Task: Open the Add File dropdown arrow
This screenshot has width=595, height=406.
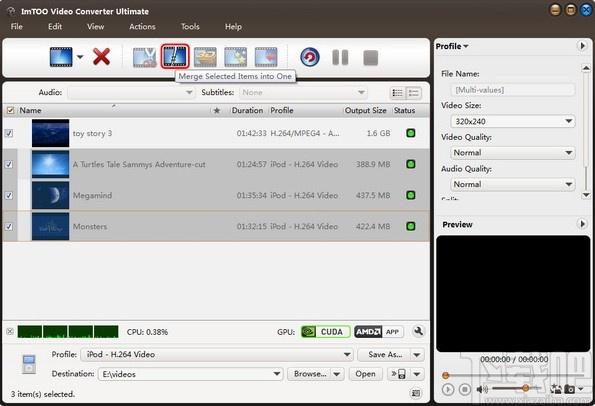Action: (80, 57)
